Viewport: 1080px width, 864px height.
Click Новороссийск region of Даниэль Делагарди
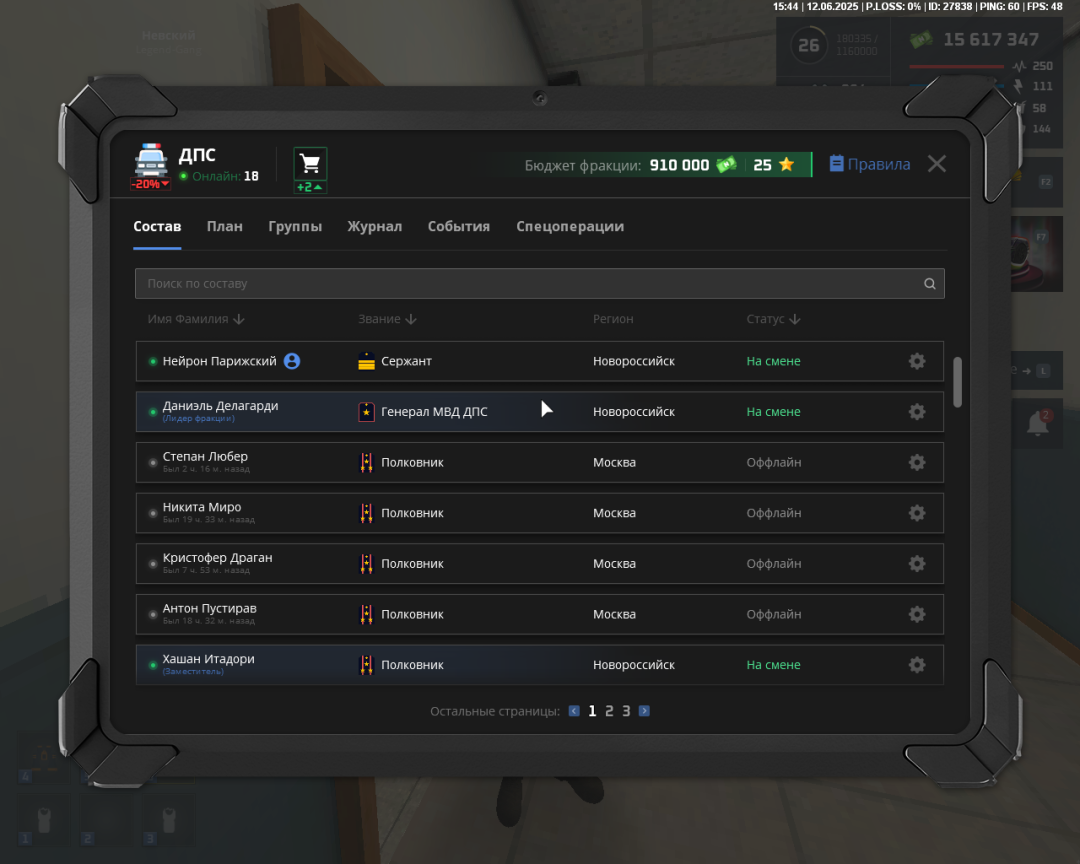[x=634, y=412]
